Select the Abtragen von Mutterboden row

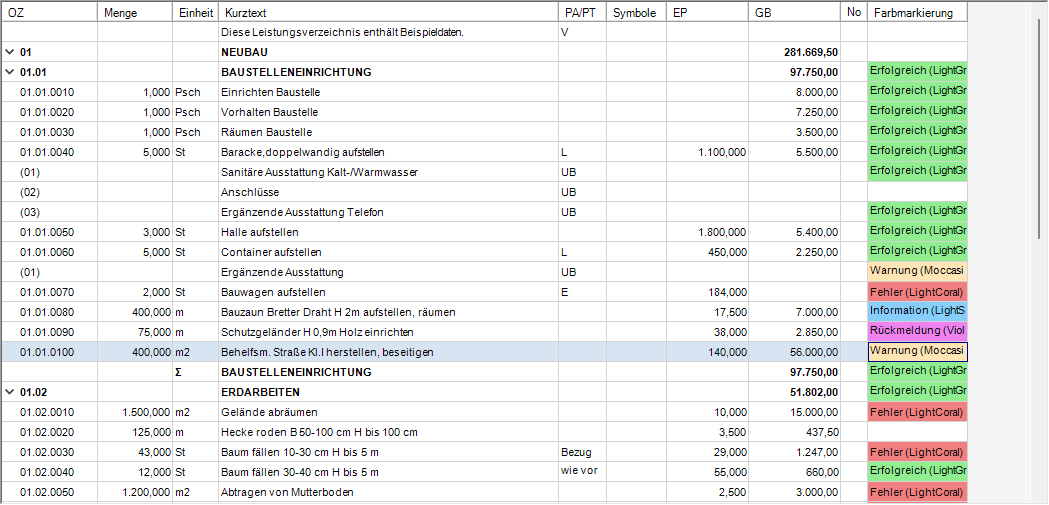pyautogui.click(x=484, y=492)
